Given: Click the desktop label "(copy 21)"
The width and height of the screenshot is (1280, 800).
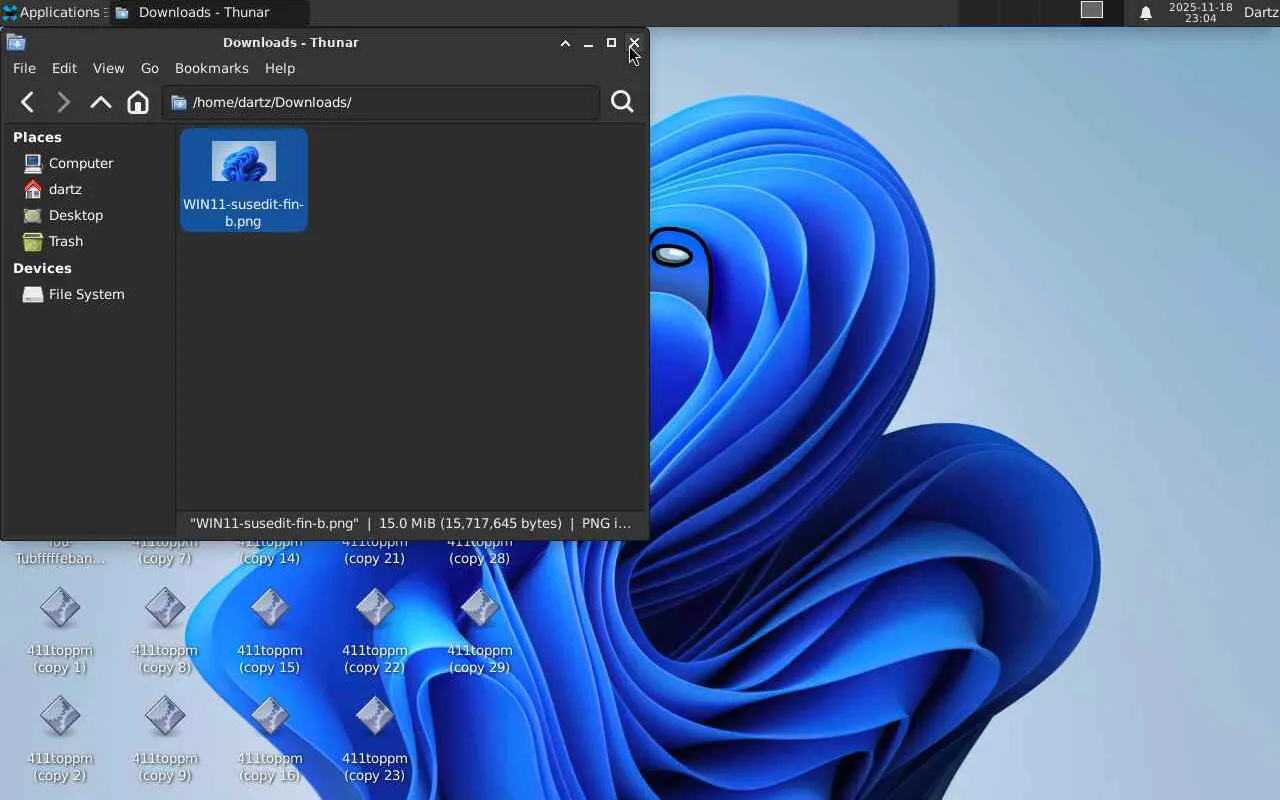Looking at the screenshot, I should coord(375,558).
